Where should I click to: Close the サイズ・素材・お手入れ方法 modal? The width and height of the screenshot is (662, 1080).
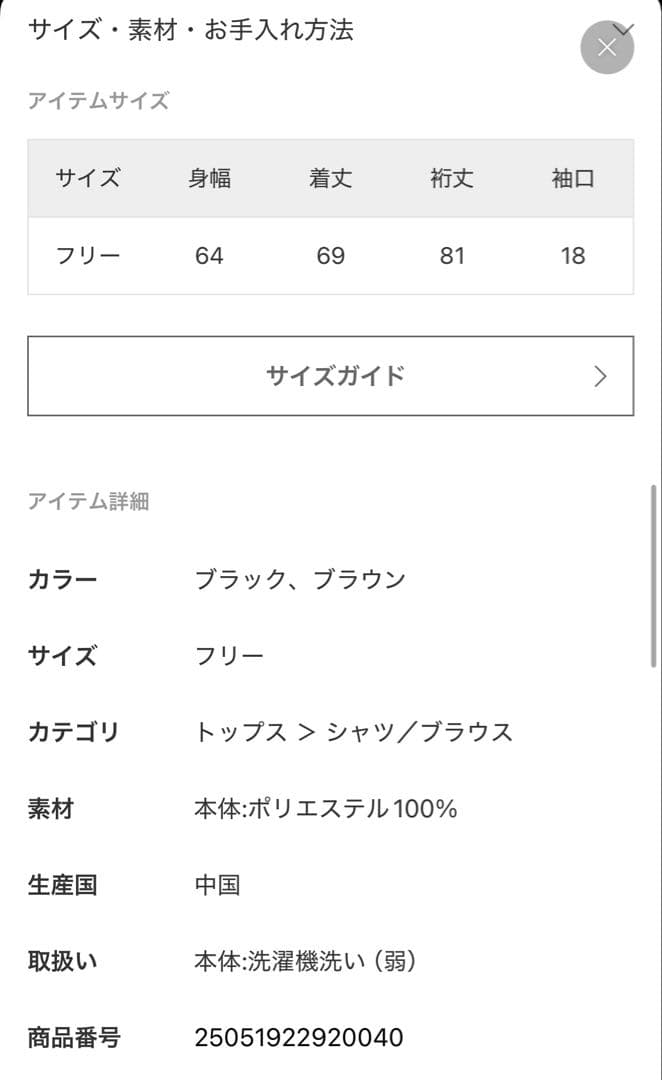(x=607, y=46)
